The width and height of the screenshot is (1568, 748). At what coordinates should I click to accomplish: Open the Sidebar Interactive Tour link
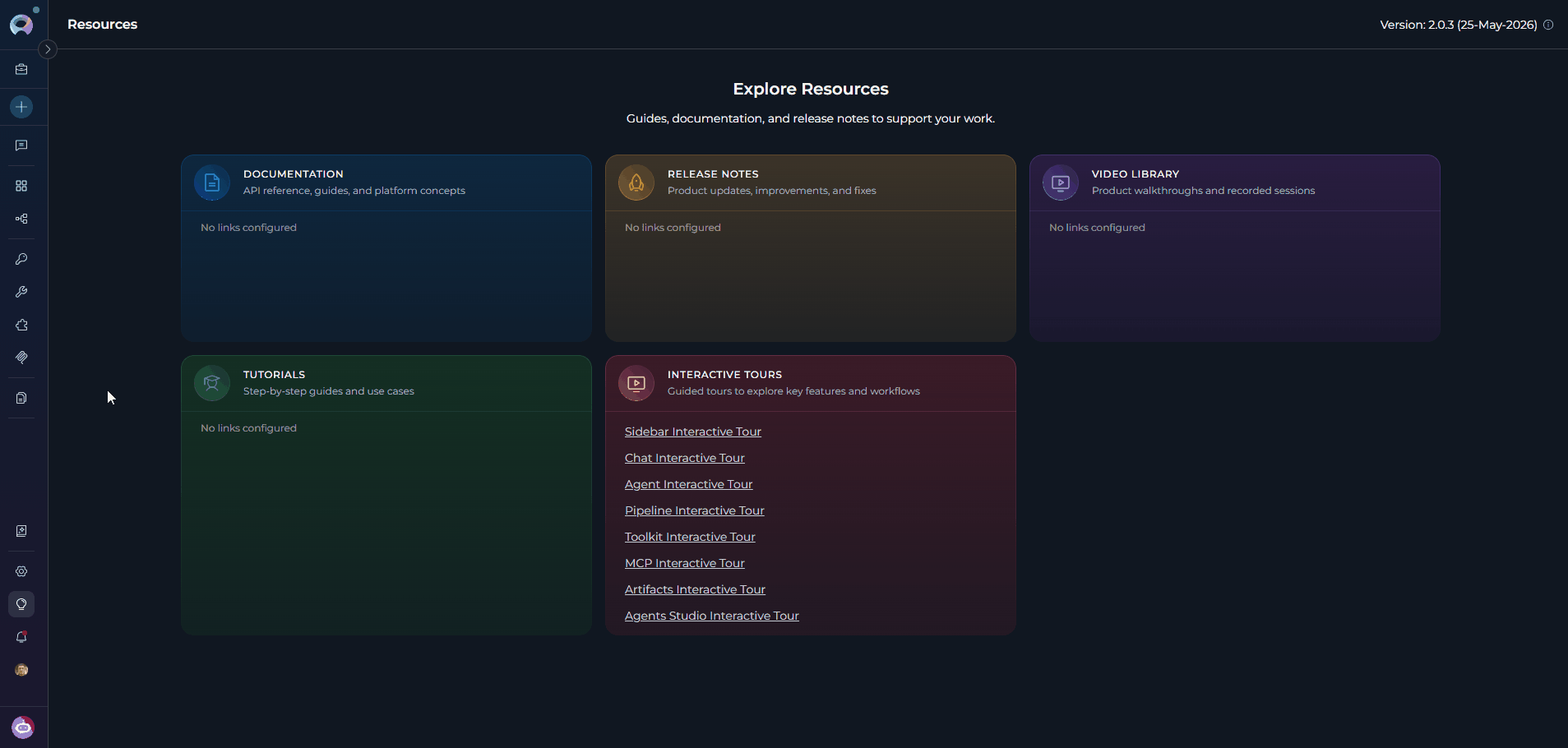(693, 432)
